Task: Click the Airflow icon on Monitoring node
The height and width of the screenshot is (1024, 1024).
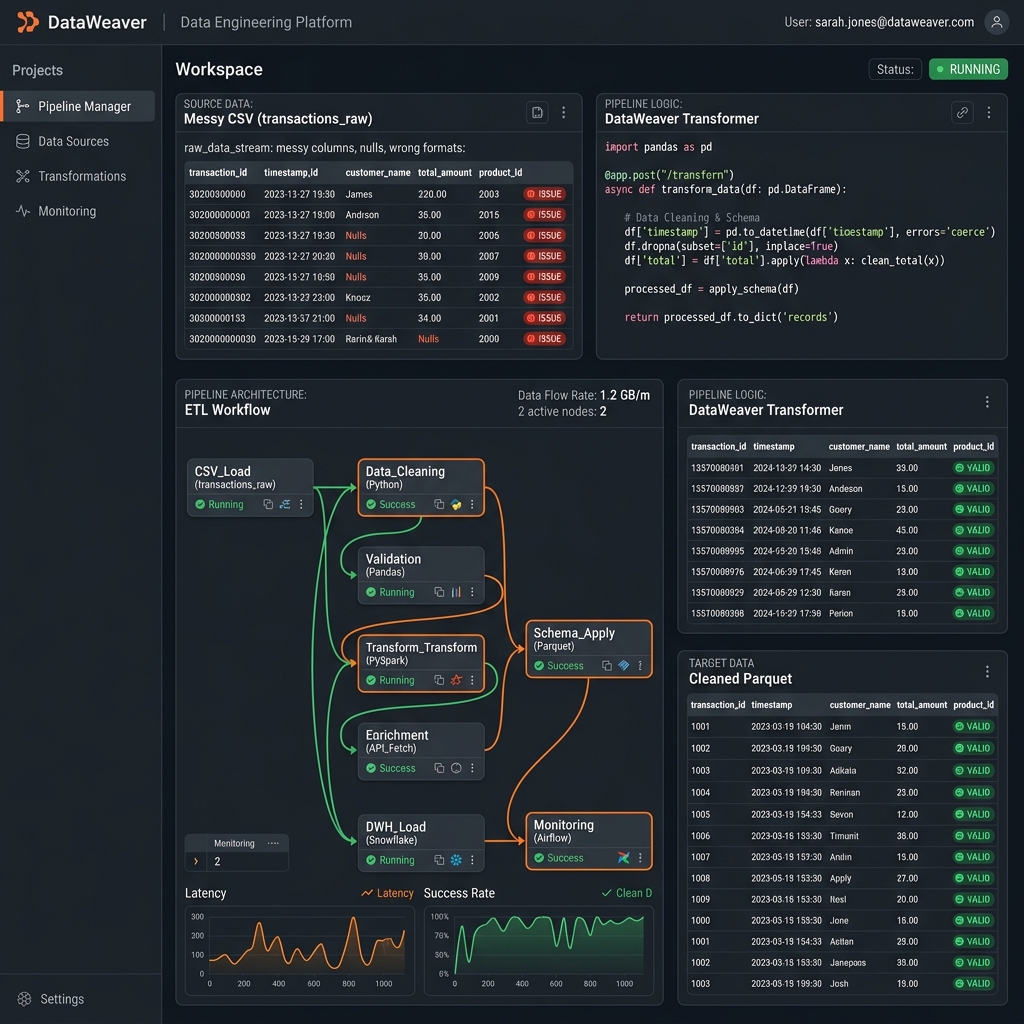Action: tap(624, 857)
